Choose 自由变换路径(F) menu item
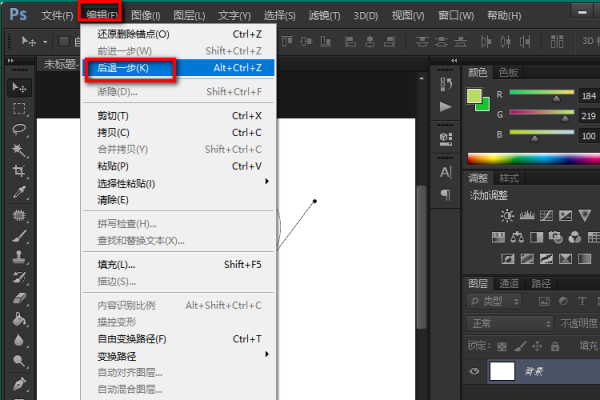The height and width of the screenshot is (400, 600). click(x=179, y=339)
